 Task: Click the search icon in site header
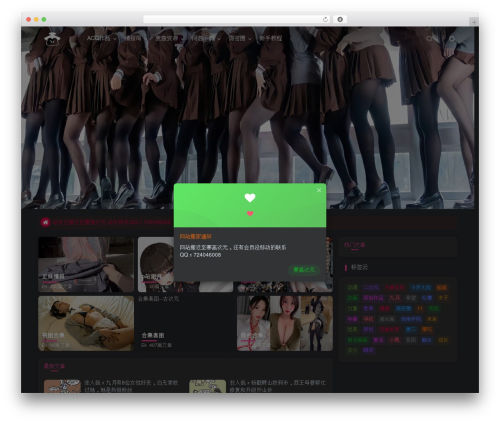pos(429,39)
